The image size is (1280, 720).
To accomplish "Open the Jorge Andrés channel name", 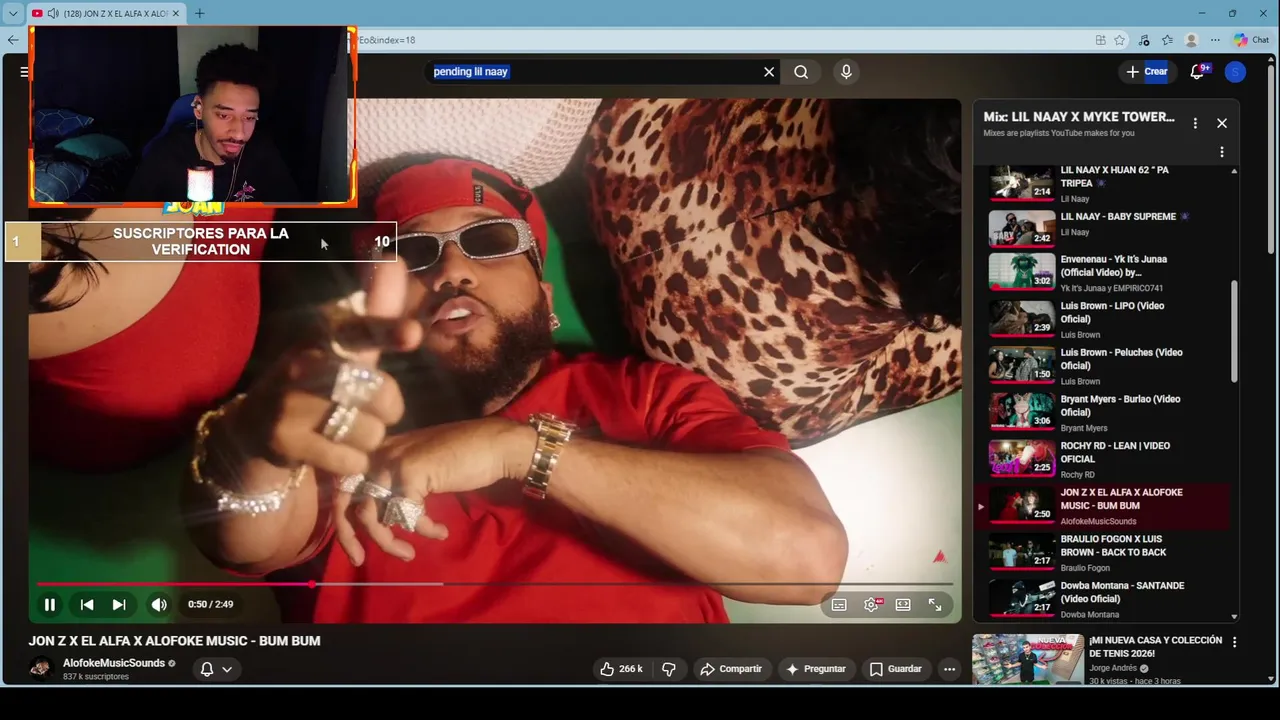I will coord(1114,668).
